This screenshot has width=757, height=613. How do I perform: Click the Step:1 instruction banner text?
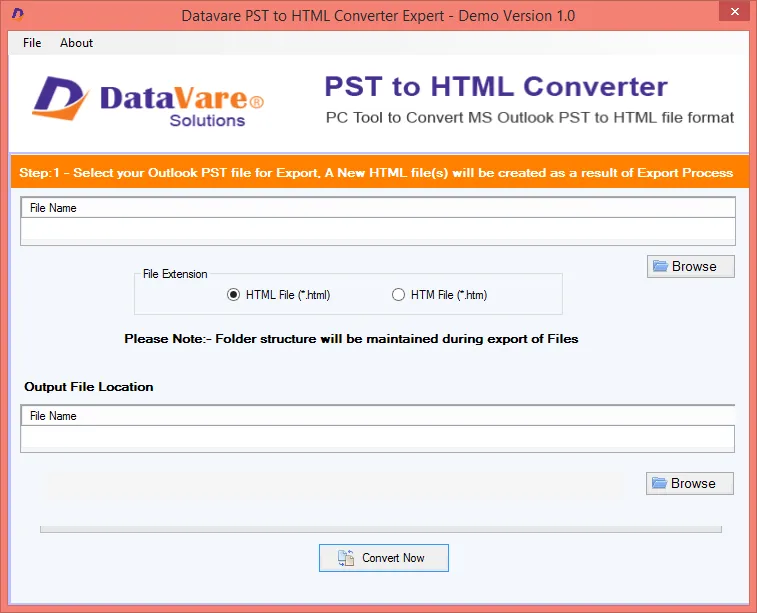(376, 173)
